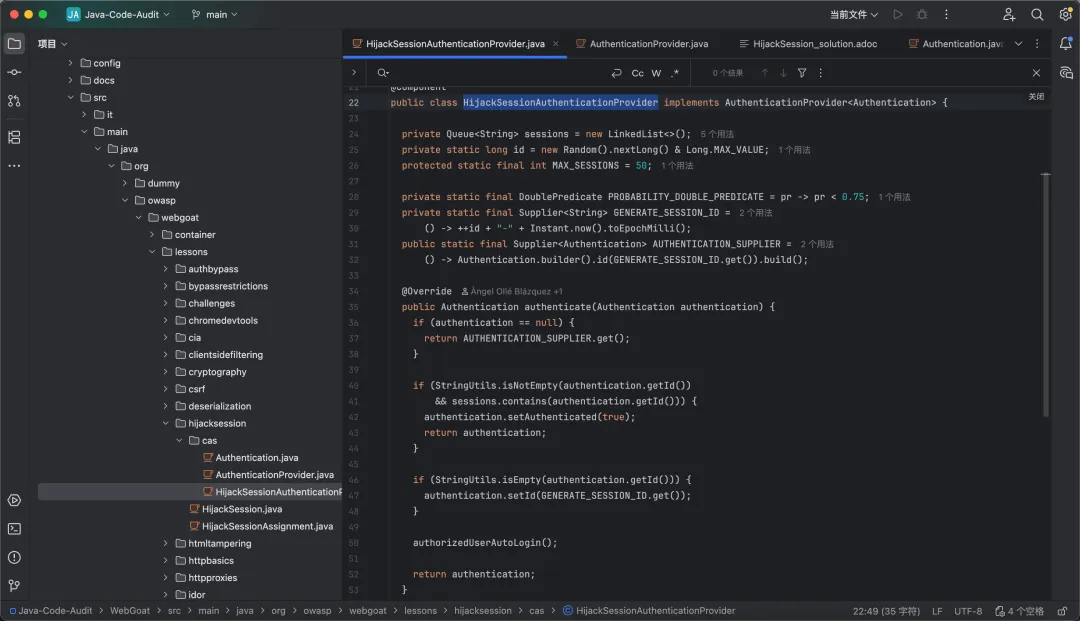This screenshot has width=1080, height=621.
Task: Click the 5 个用法 usages hint
Action: pos(717,134)
